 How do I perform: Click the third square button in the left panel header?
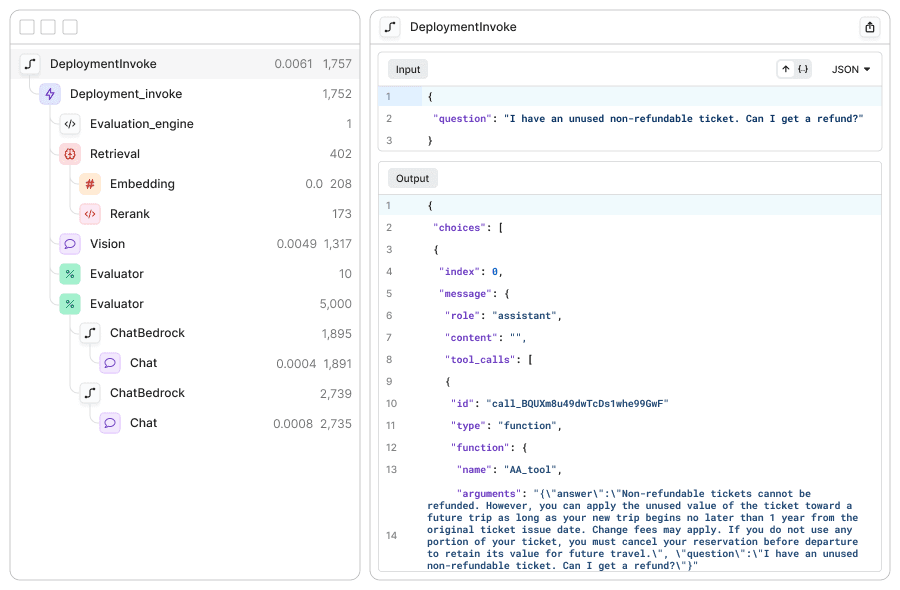point(70,27)
